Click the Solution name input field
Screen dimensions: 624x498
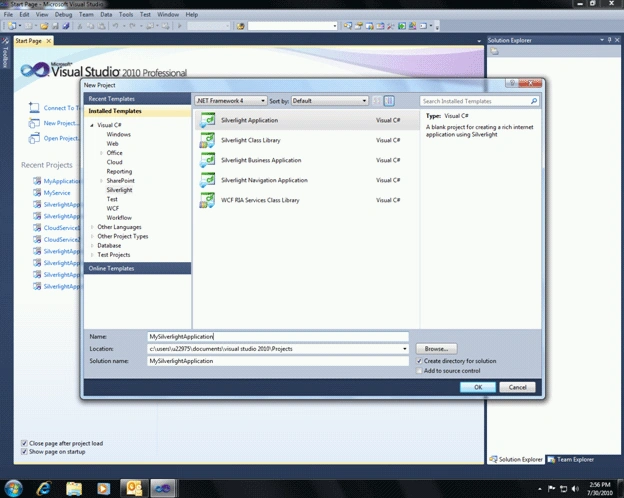pos(278,361)
